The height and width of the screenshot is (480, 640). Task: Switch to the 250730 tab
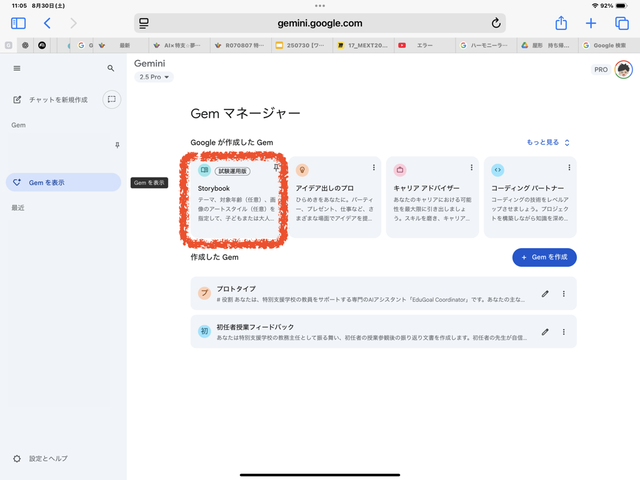[x=302, y=45]
